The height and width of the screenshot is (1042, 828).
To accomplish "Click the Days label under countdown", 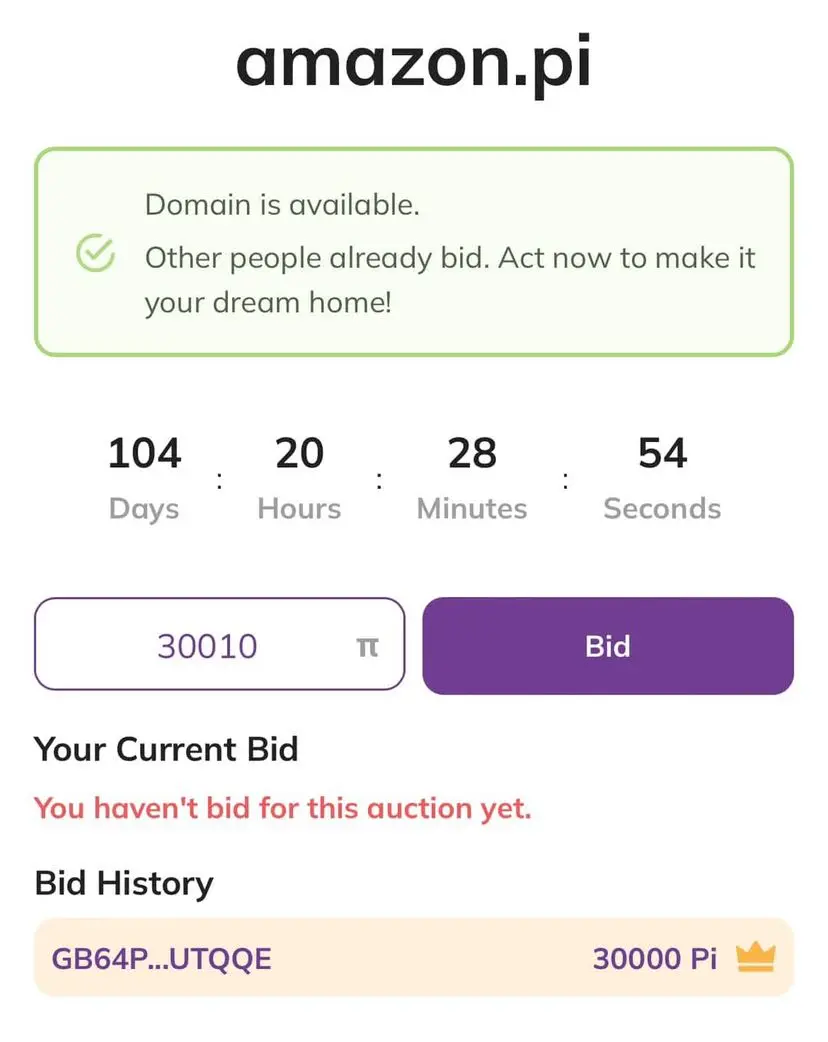I will [x=144, y=510].
